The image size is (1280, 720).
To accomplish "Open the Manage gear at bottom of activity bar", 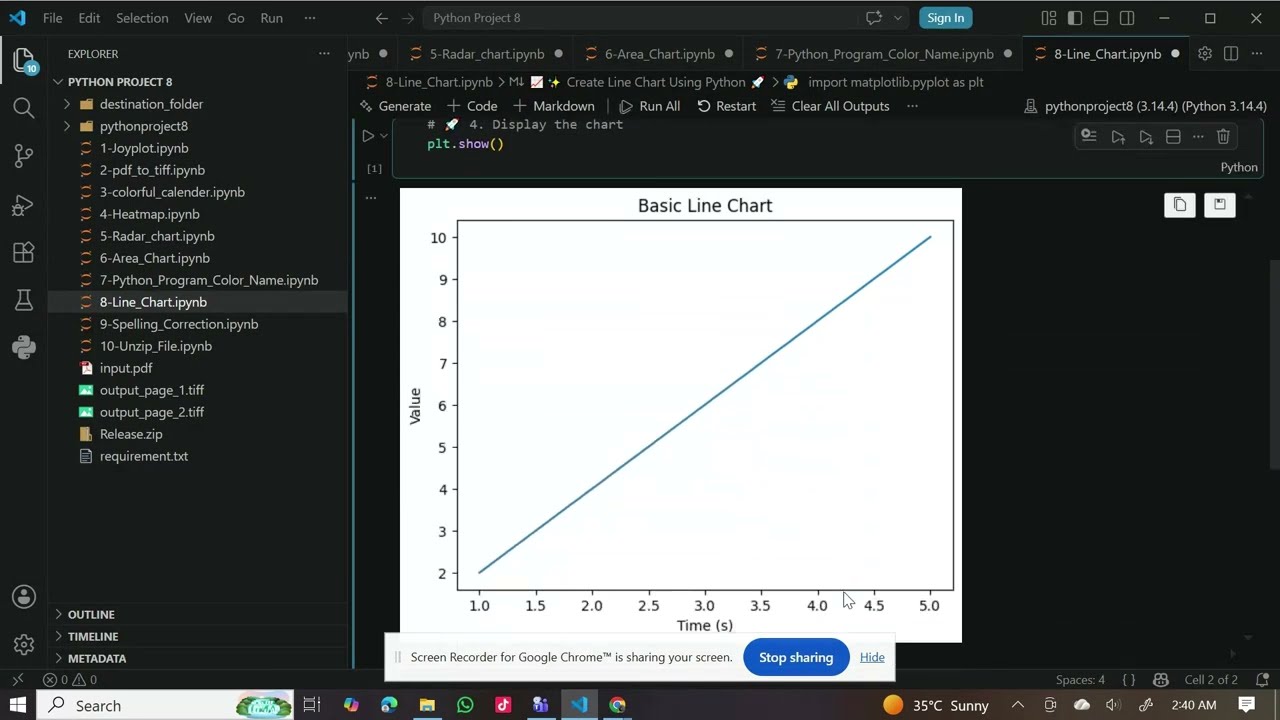I will 24,645.
